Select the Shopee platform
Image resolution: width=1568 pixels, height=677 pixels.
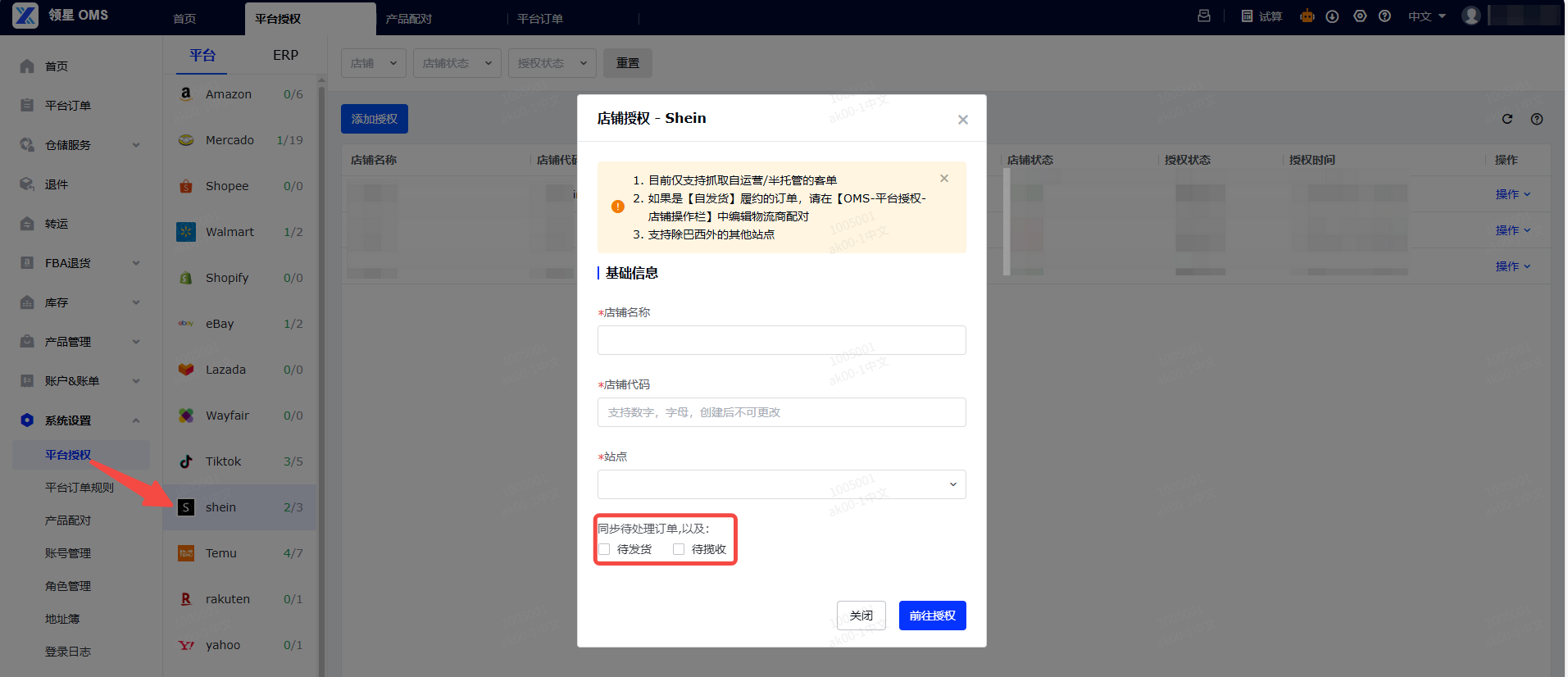[239, 186]
